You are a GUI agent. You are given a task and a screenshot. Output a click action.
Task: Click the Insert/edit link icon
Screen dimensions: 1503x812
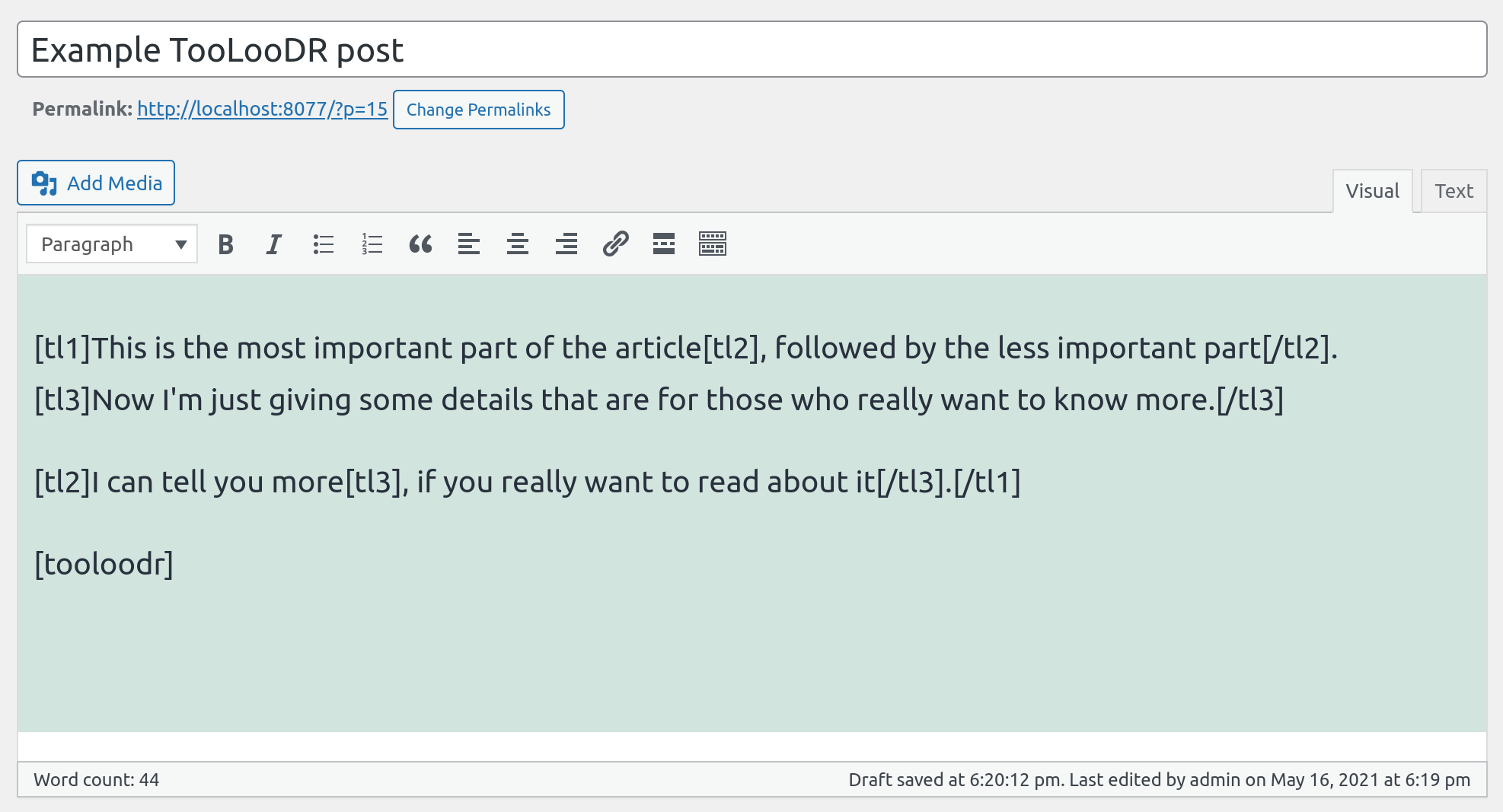[615, 244]
